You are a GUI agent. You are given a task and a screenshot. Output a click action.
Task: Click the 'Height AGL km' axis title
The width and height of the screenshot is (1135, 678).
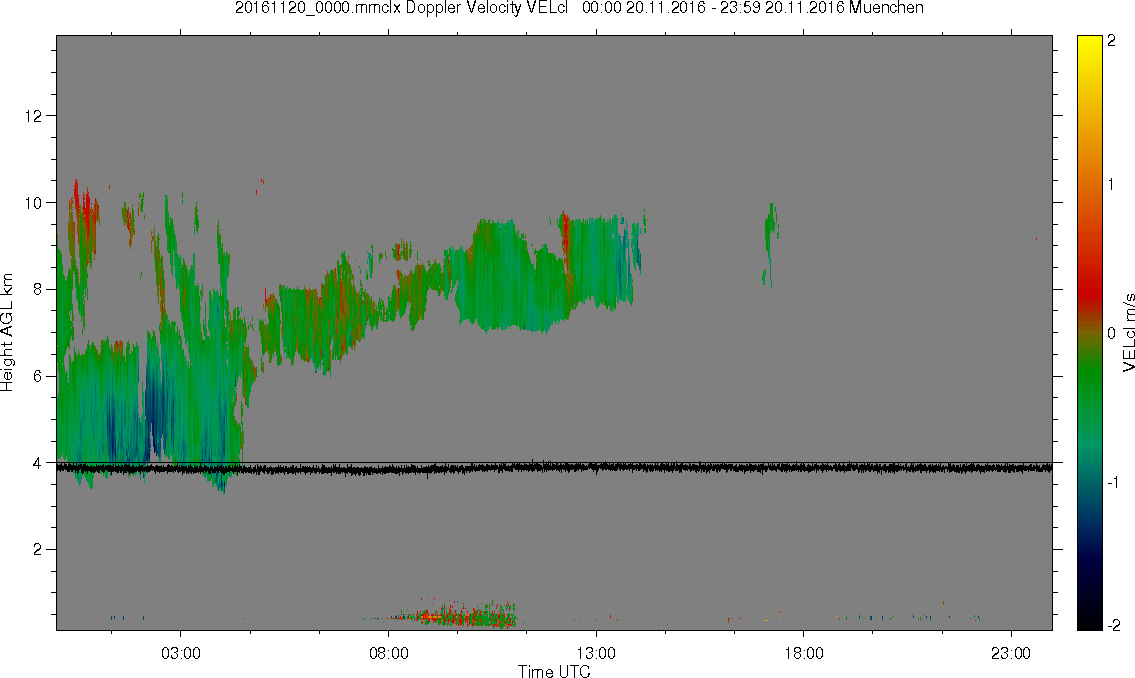coord(7,333)
